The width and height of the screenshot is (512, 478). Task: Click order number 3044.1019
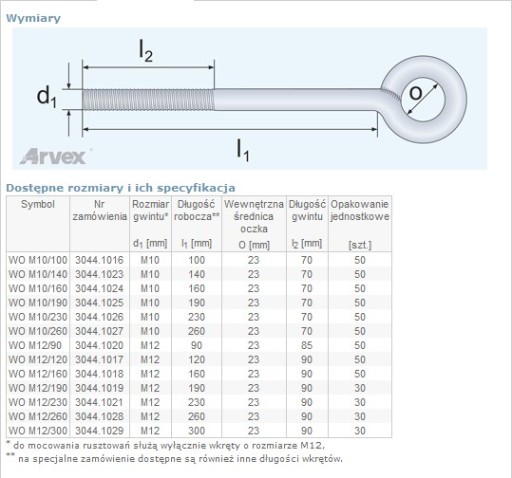pyautogui.click(x=99, y=388)
